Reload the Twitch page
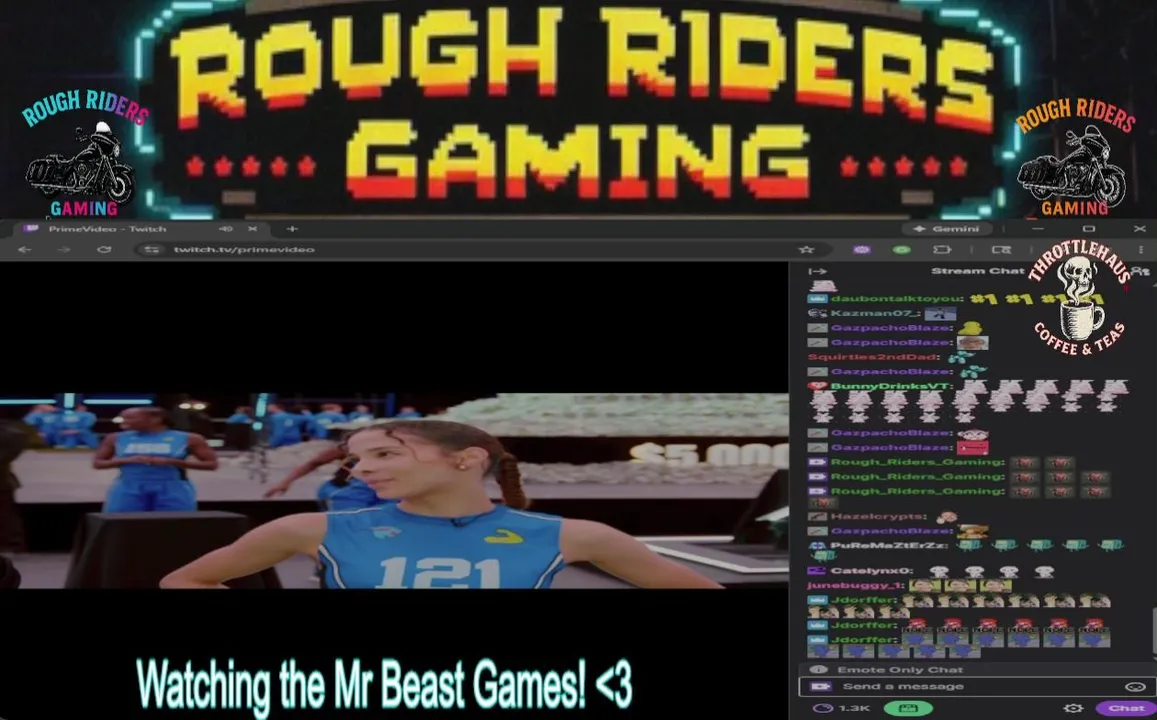This screenshot has width=1157, height=720. [x=104, y=249]
